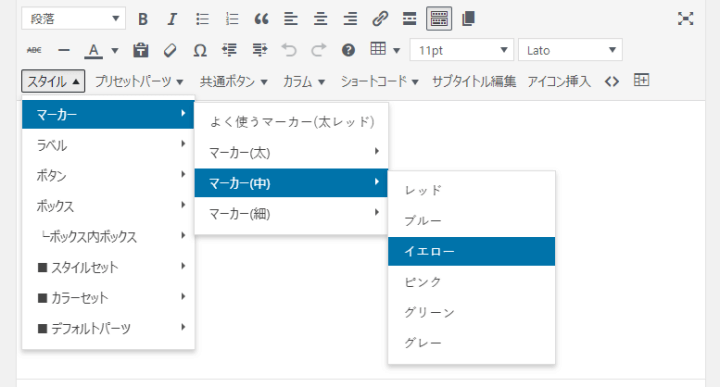Insert a numbered list

point(232,19)
